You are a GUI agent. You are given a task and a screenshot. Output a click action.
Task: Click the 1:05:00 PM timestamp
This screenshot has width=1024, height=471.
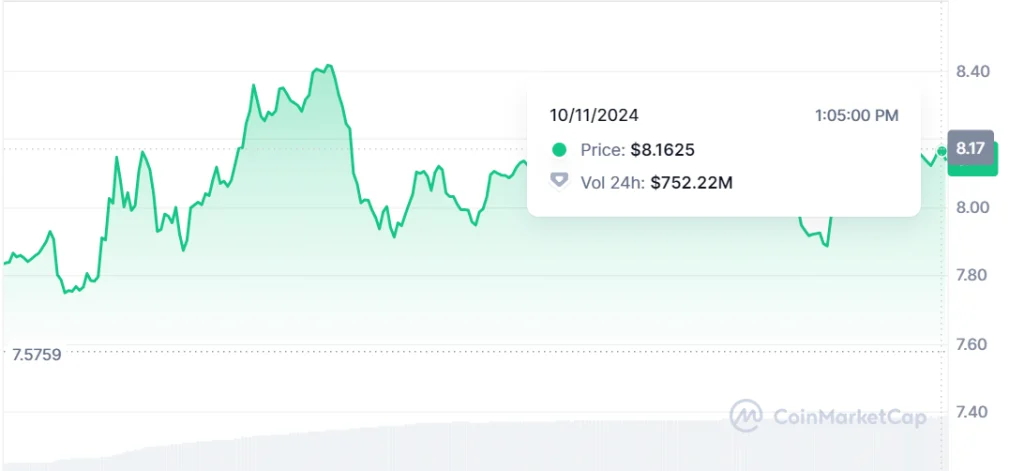[x=856, y=115]
